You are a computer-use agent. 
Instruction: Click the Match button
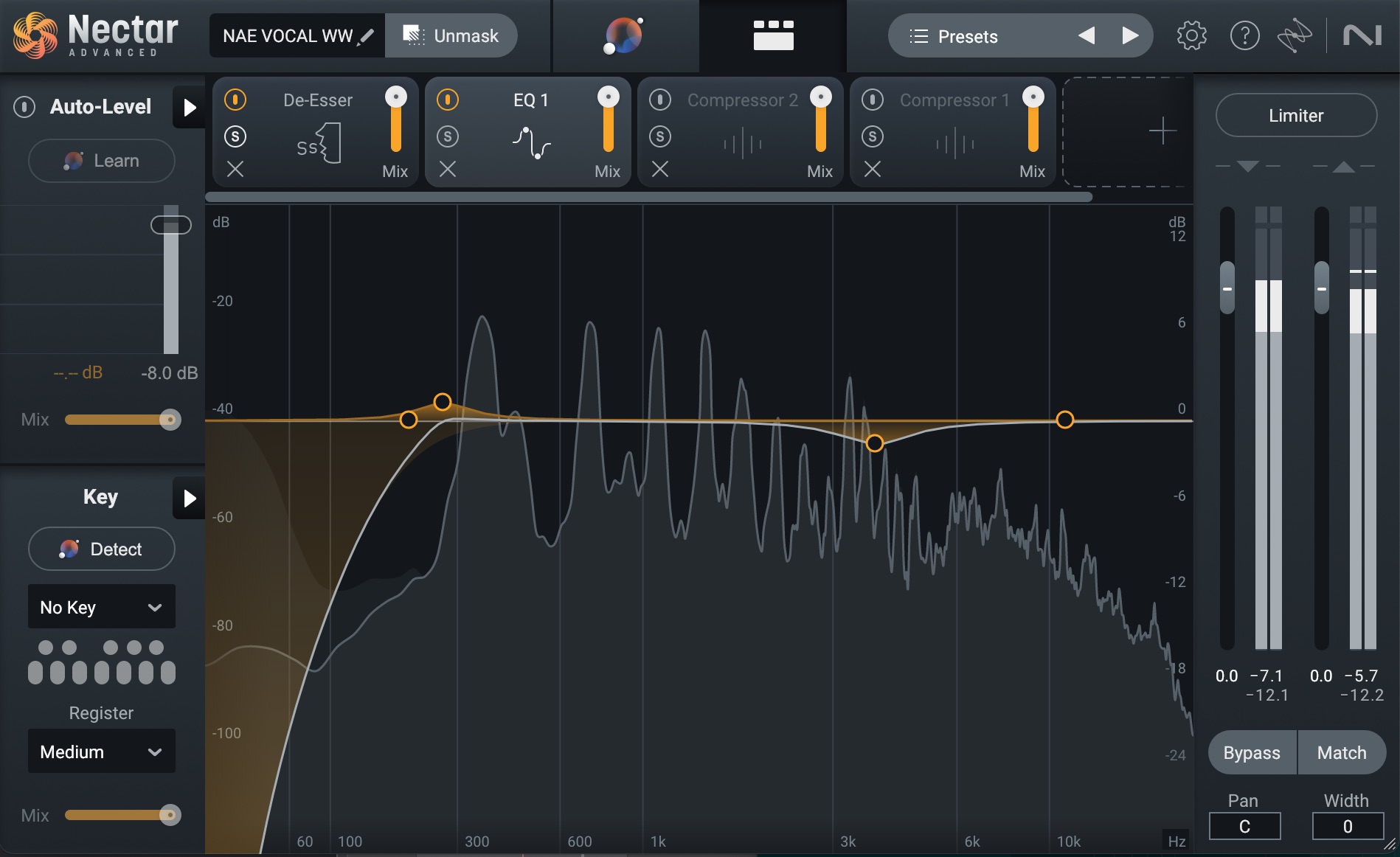click(x=1342, y=752)
